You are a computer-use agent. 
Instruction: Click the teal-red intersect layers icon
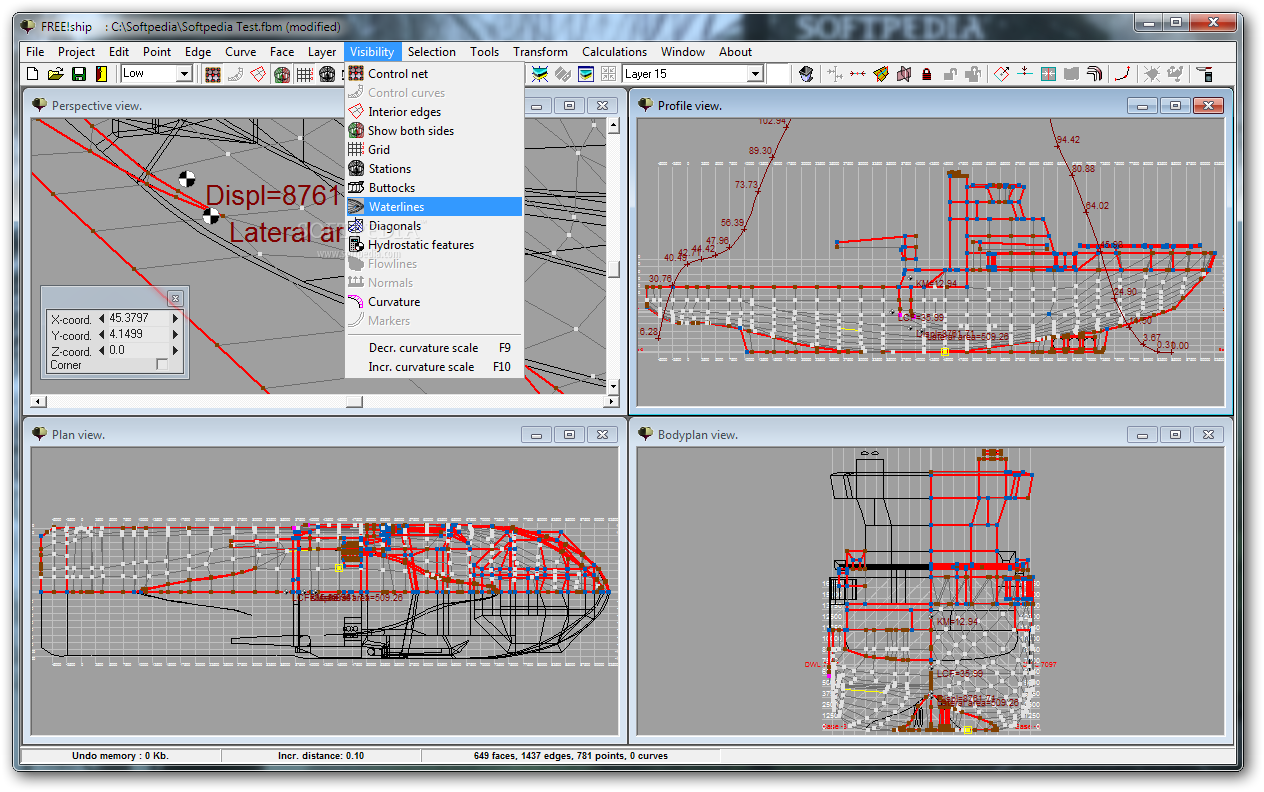pos(1048,74)
